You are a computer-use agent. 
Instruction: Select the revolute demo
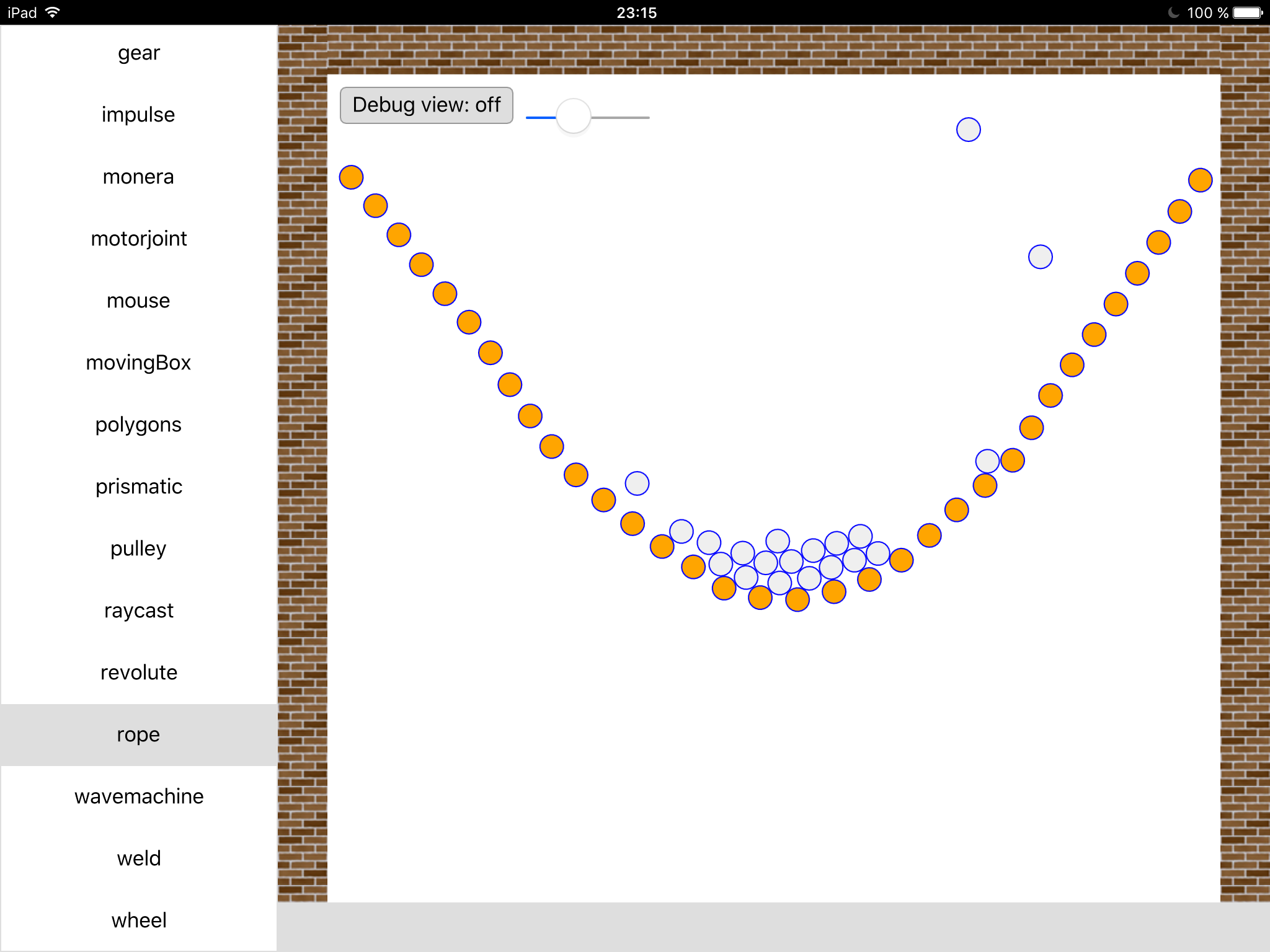click(139, 673)
